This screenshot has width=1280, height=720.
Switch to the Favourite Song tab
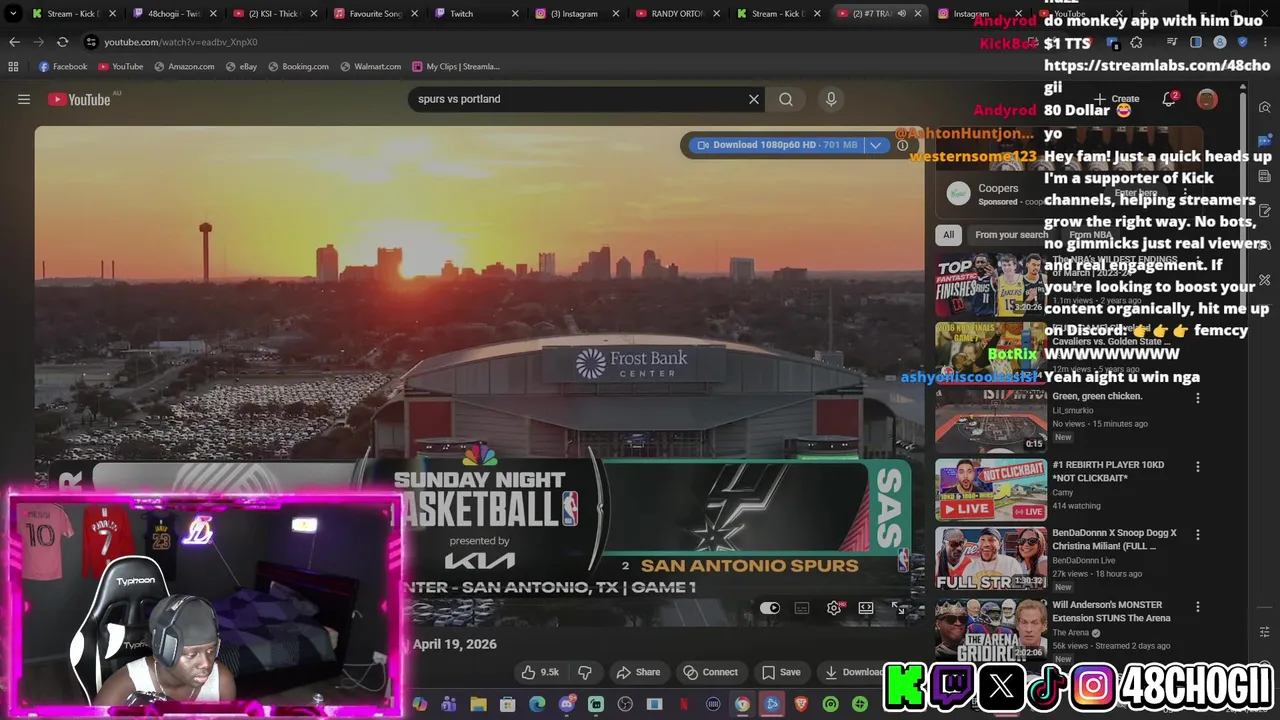(374, 14)
